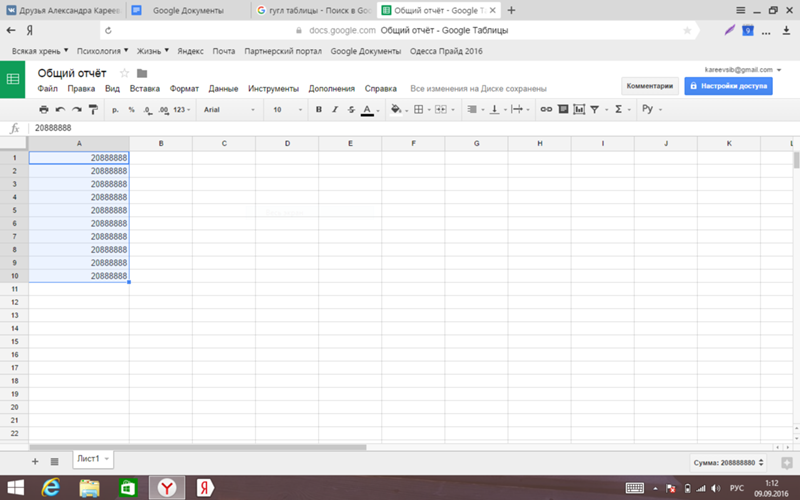Viewport: 800px width, 500px height.
Task: Click the Filter funnel icon
Action: [x=594, y=109]
